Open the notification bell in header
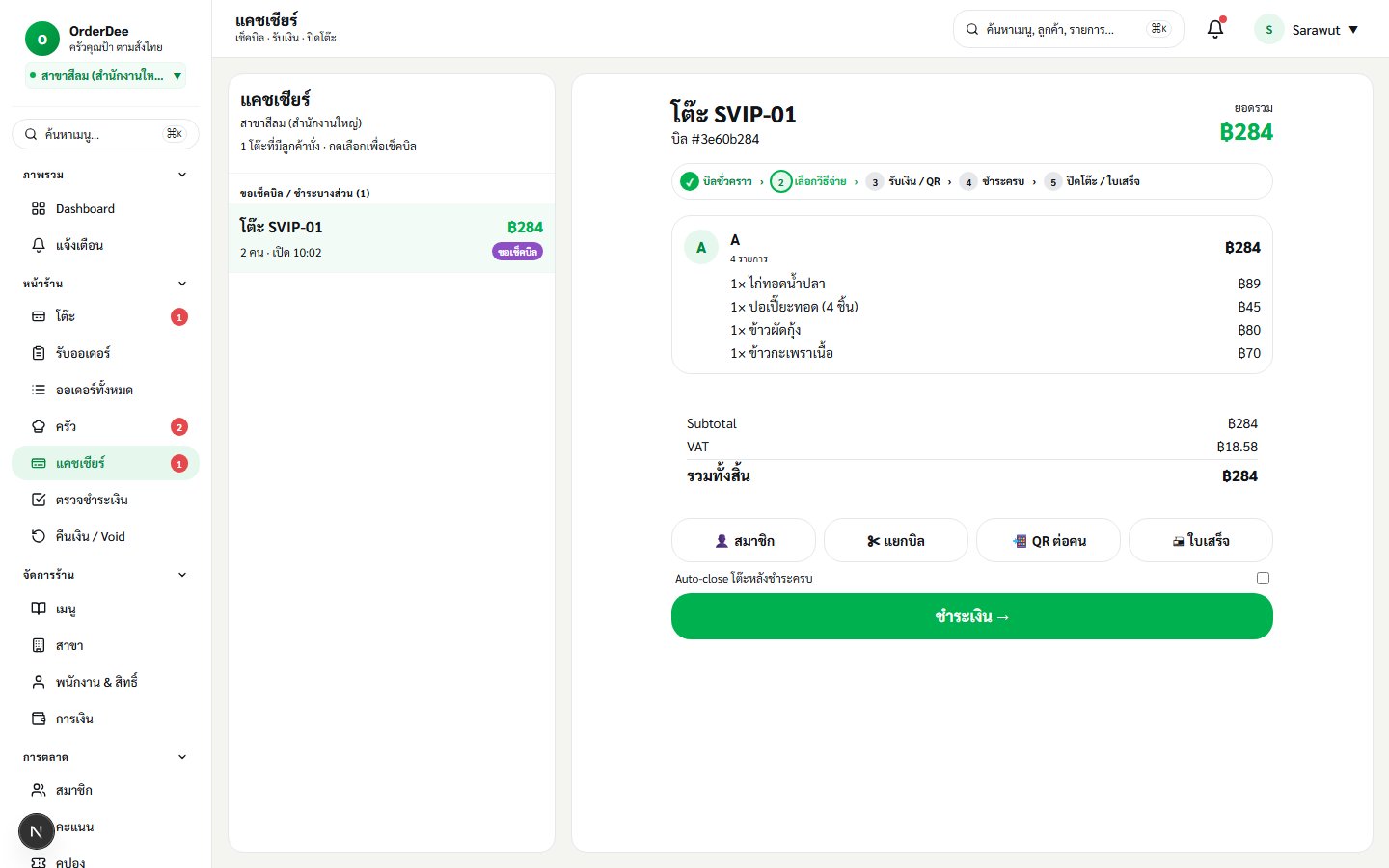Viewport: 1389px width, 868px height. point(1215,29)
